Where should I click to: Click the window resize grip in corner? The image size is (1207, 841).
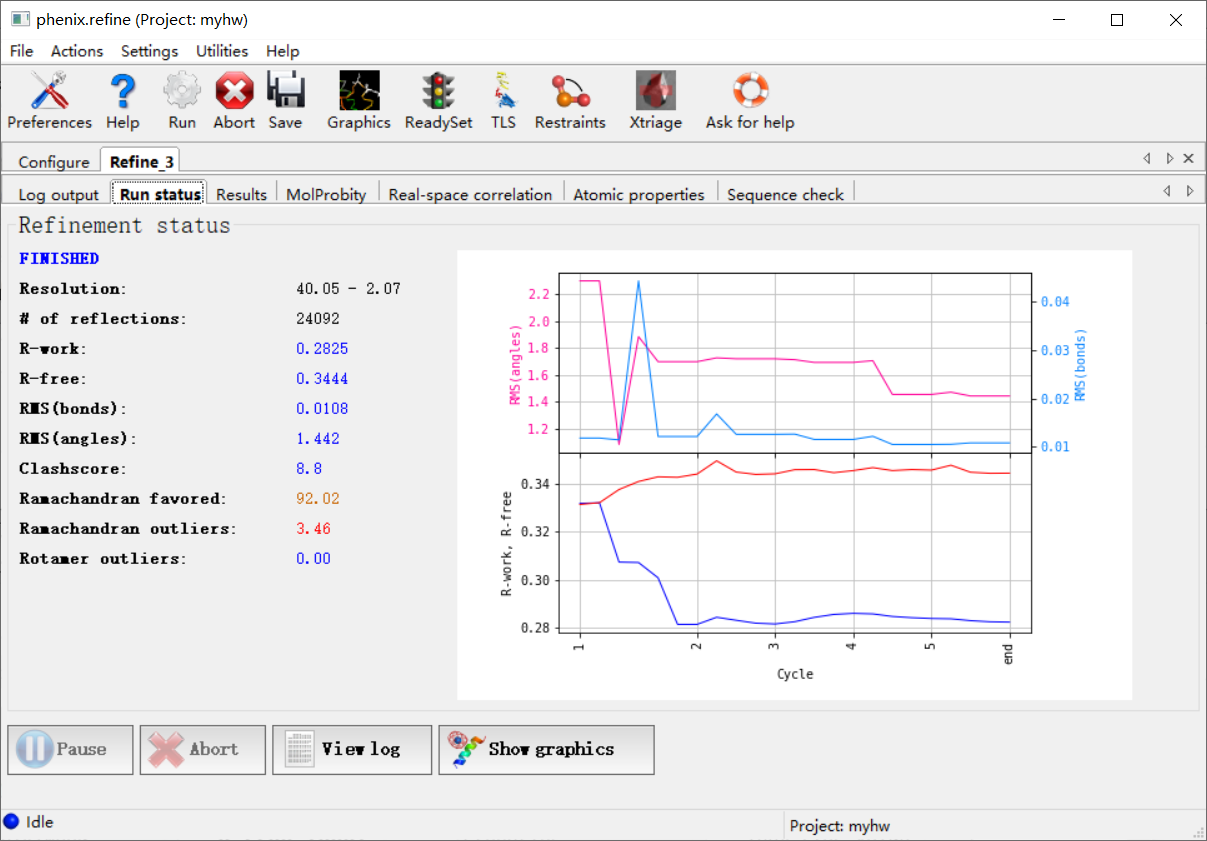point(1199,833)
